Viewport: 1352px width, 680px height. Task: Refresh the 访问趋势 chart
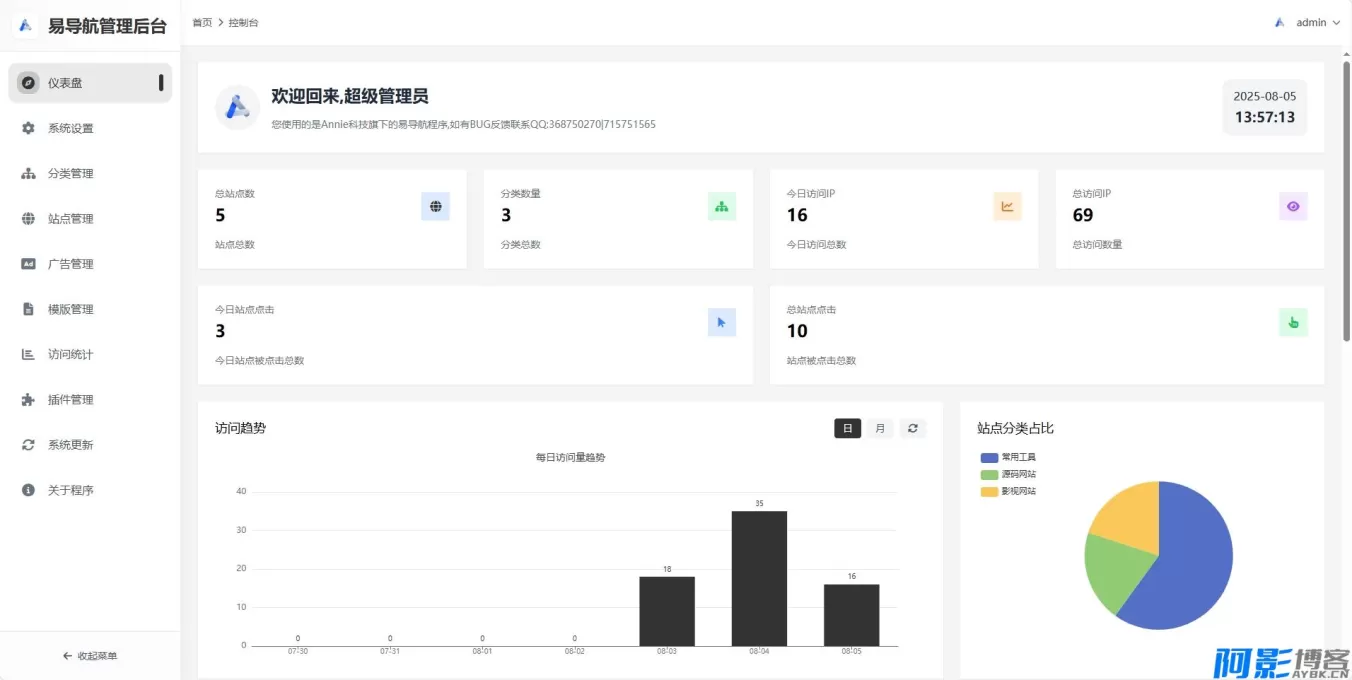(x=912, y=429)
